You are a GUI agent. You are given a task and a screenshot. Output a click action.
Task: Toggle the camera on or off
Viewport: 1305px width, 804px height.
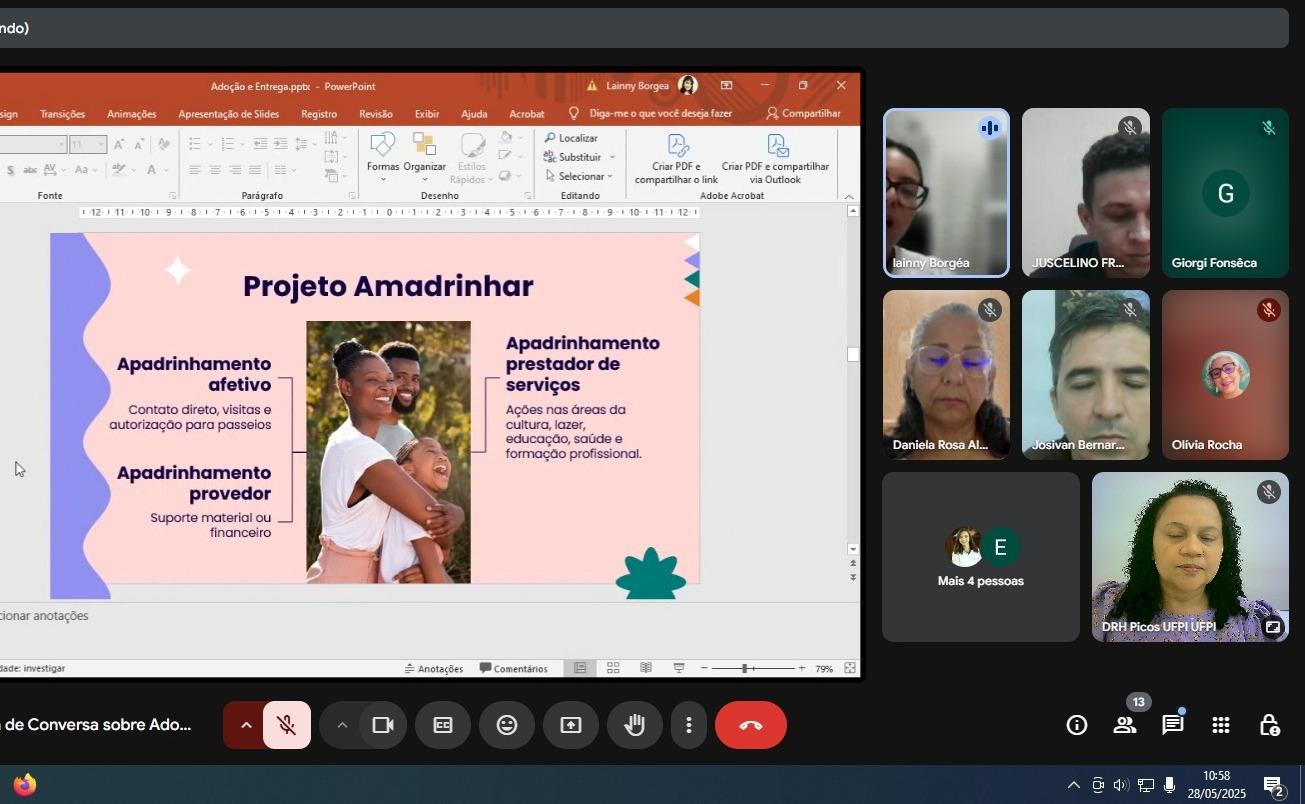pyautogui.click(x=382, y=725)
